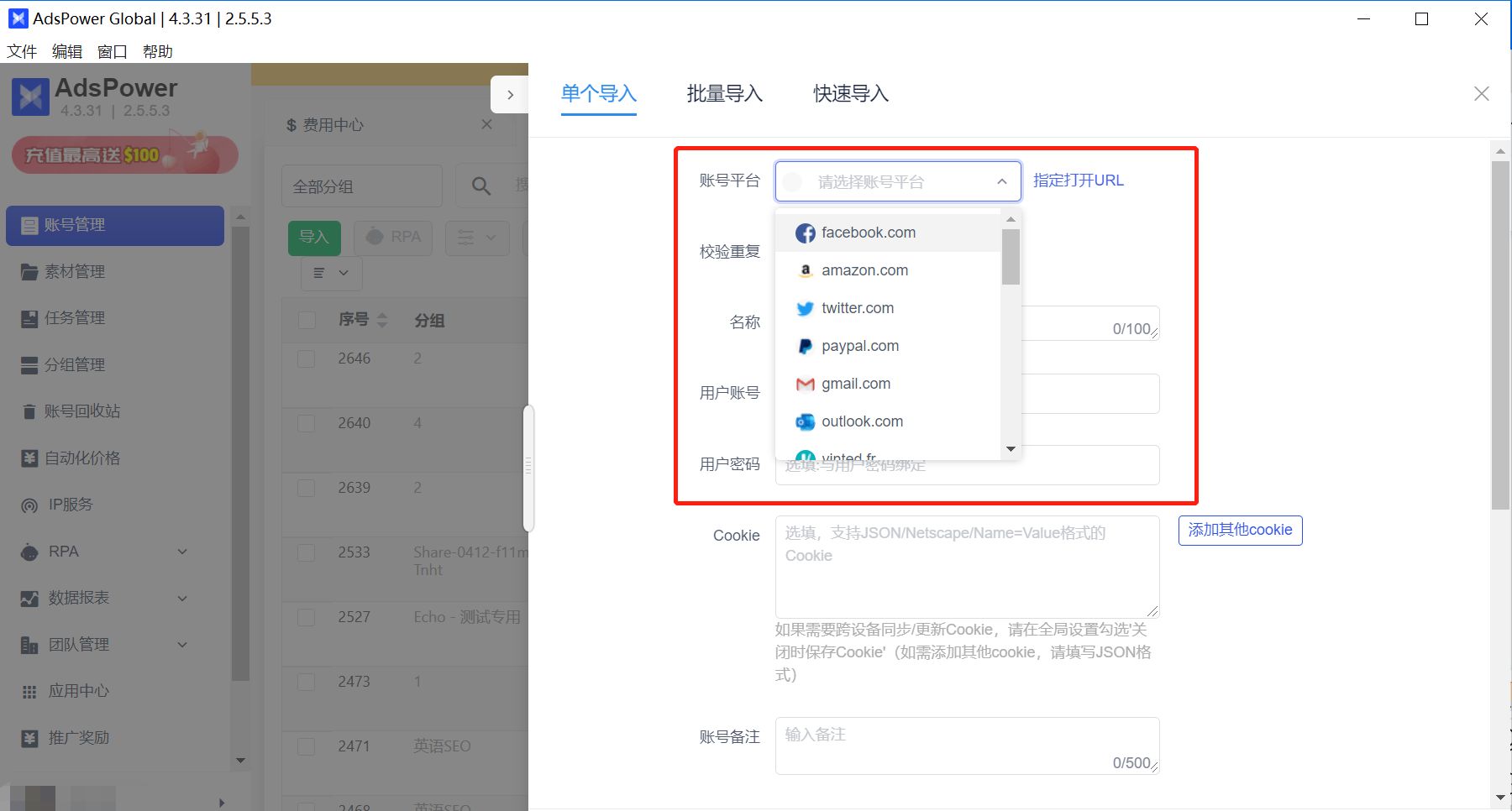Check the row 2640 checkbox

(307, 423)
